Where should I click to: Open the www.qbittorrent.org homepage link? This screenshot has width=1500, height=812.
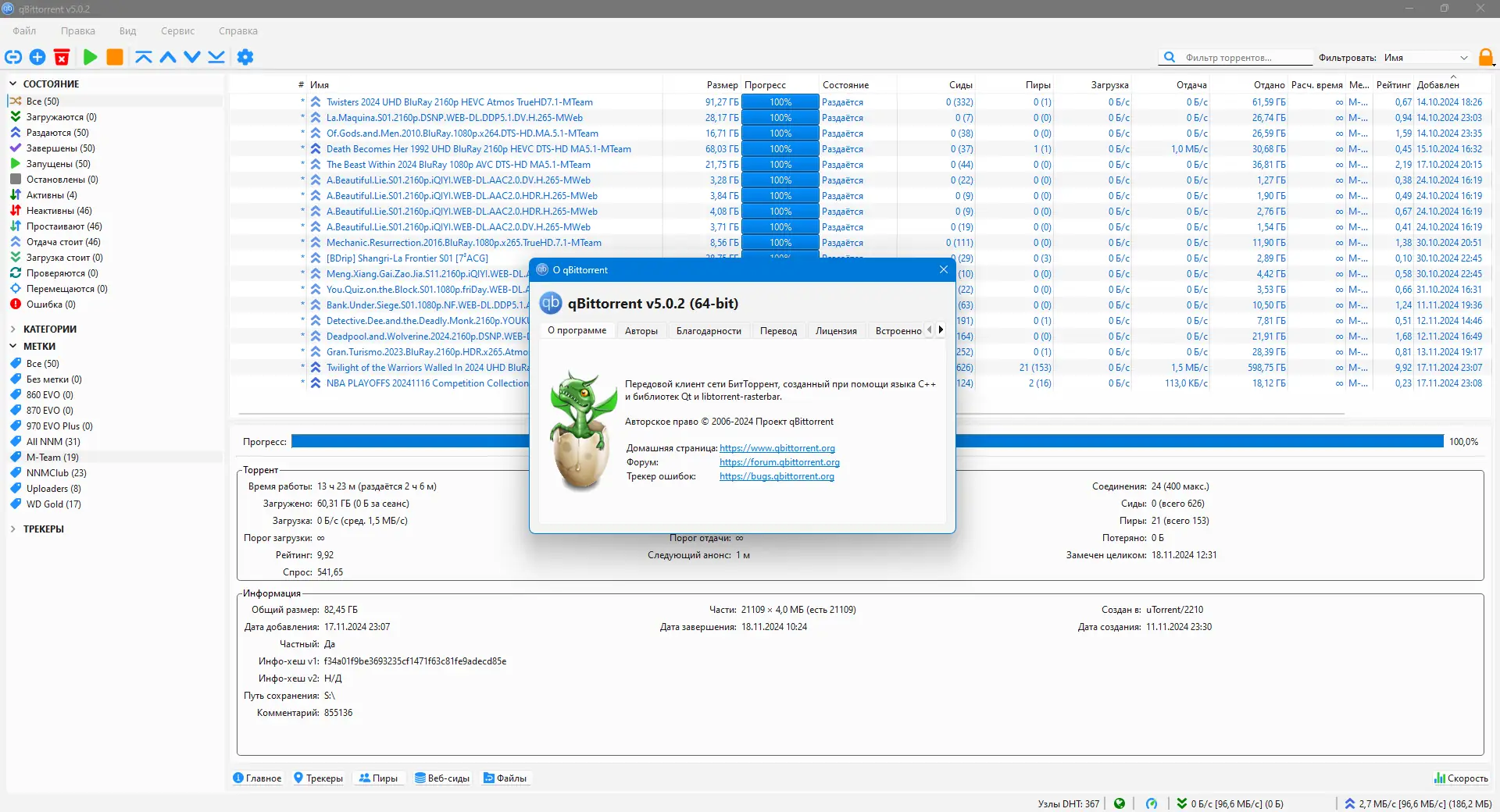(x=777, y=448)
